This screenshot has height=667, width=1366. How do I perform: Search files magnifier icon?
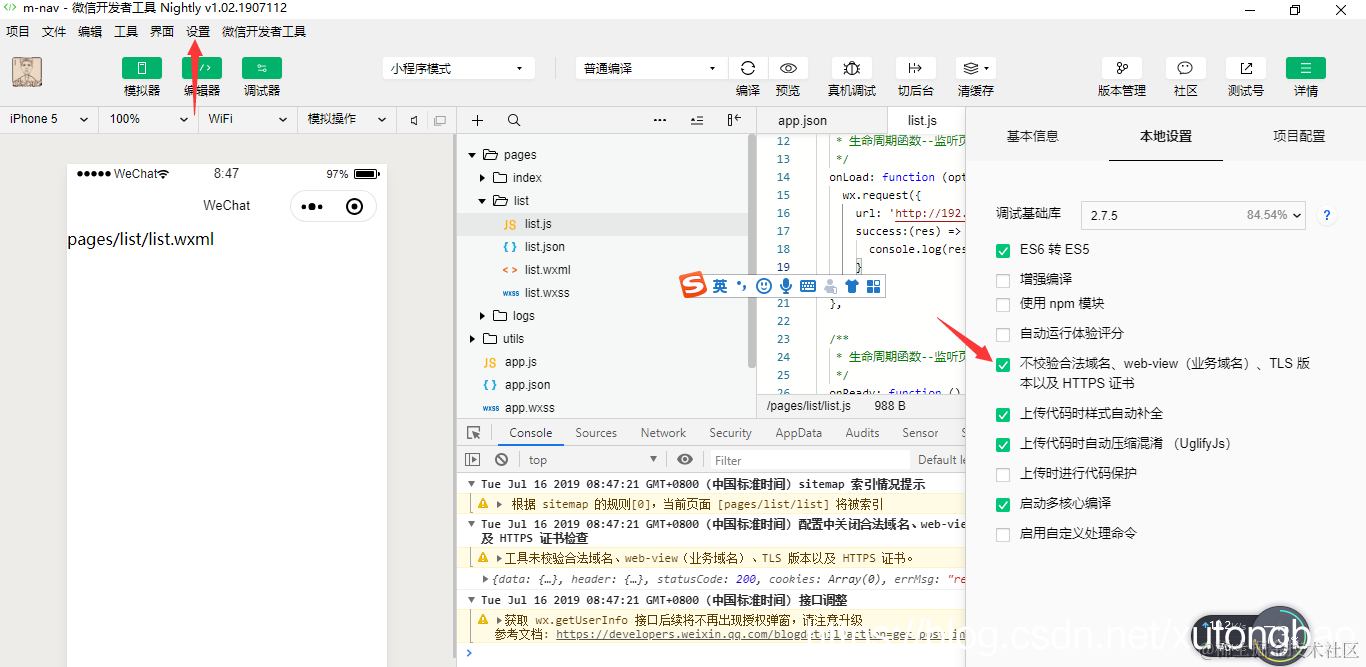tap(513, 120)
